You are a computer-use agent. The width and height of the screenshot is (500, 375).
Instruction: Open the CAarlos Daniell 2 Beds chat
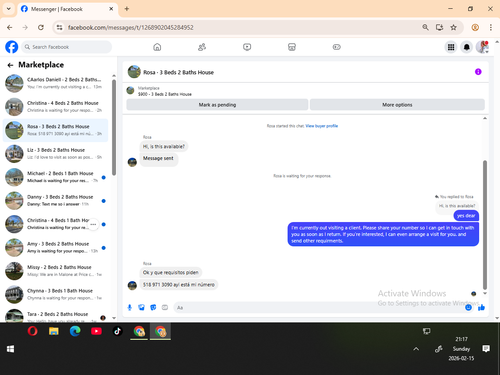55,83
